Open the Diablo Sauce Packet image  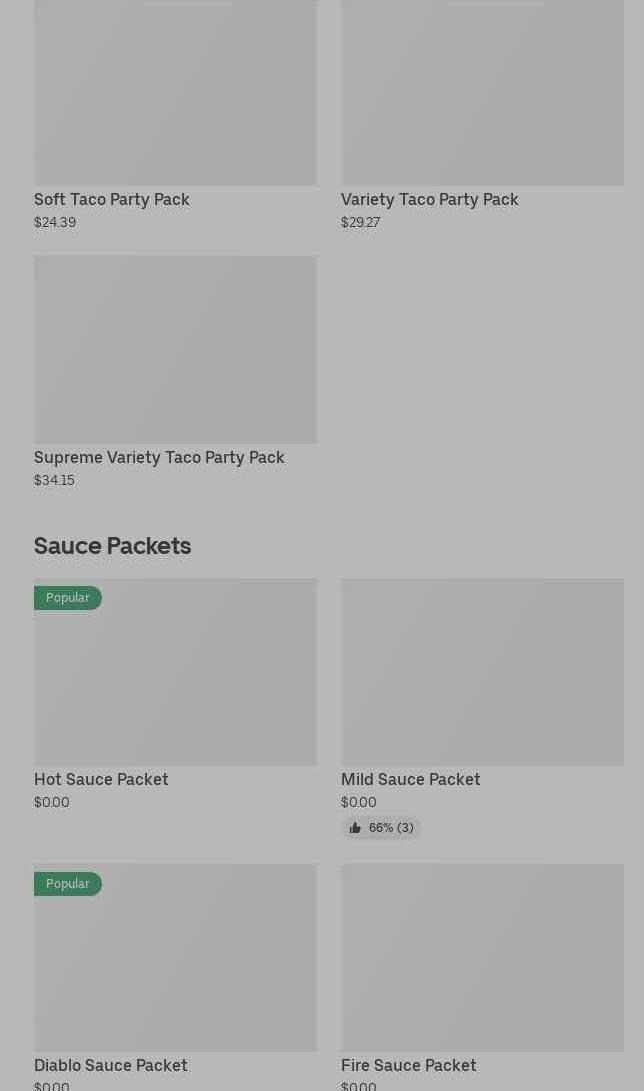click(x=175, y=965)
